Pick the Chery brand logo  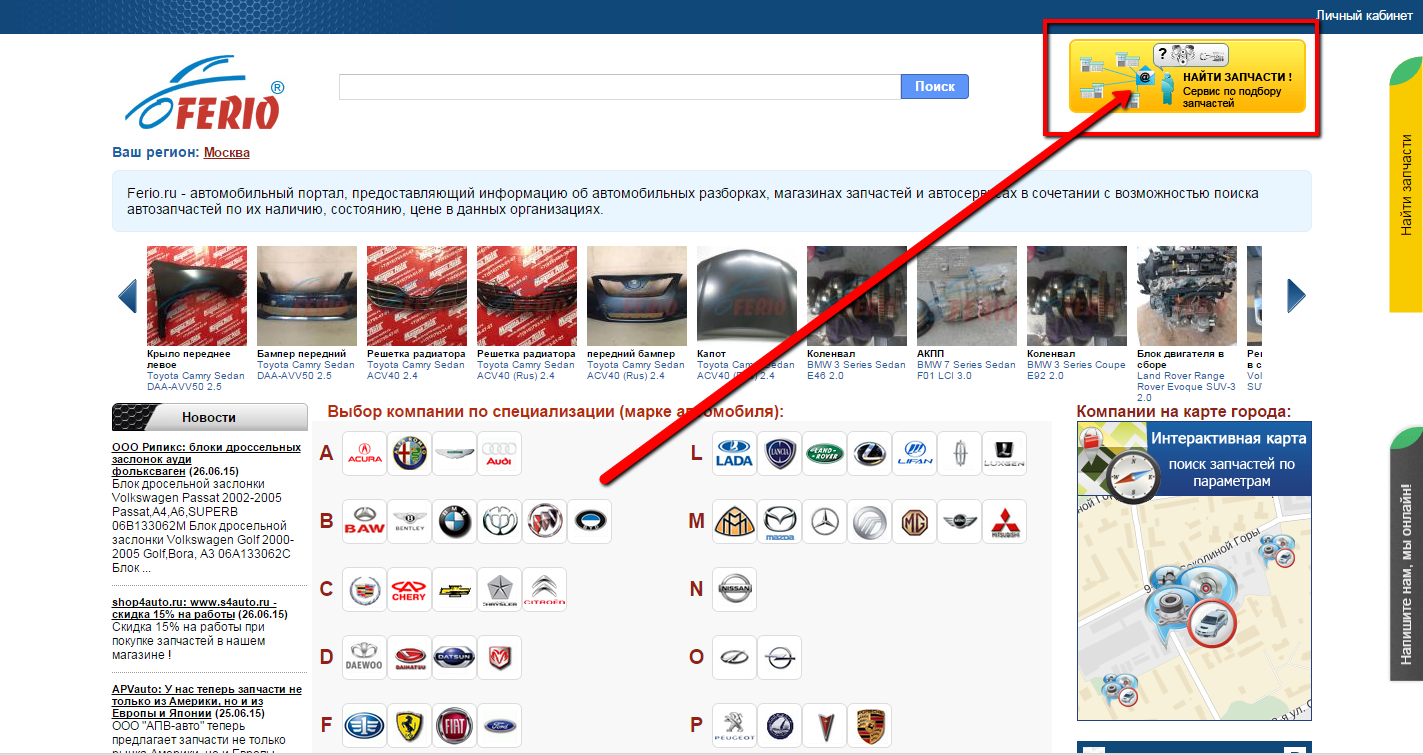point(409,590)
